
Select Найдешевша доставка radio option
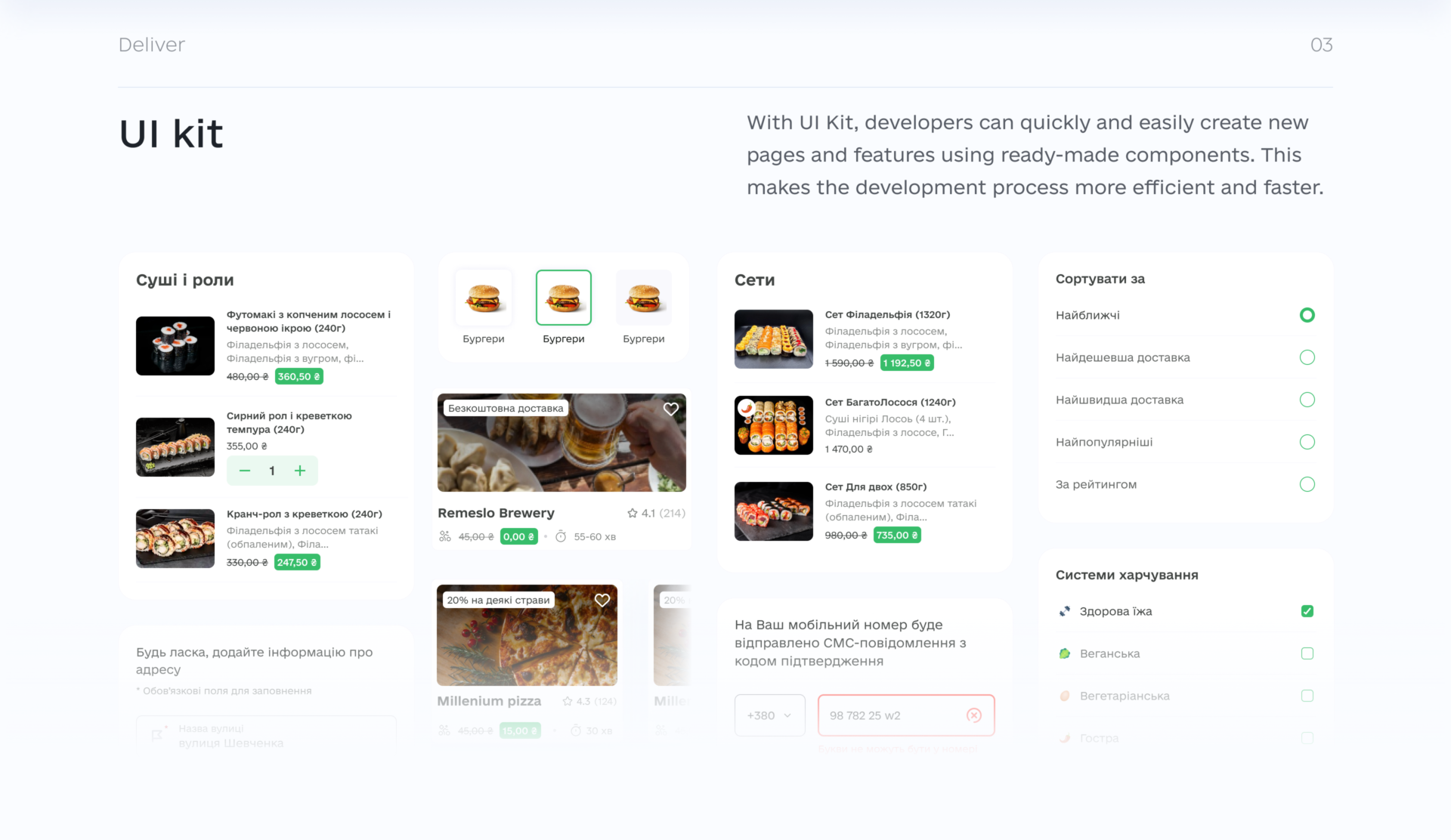(1307, 357)
